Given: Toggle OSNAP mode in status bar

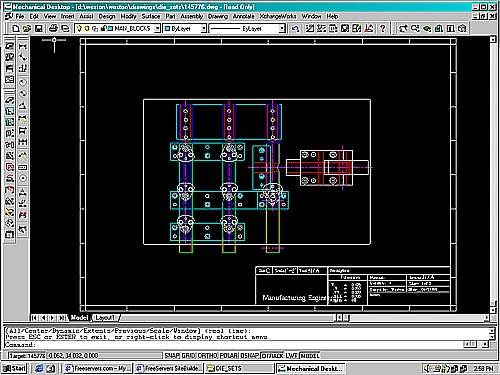Looking at the screenshot, I should pos(250,356).
